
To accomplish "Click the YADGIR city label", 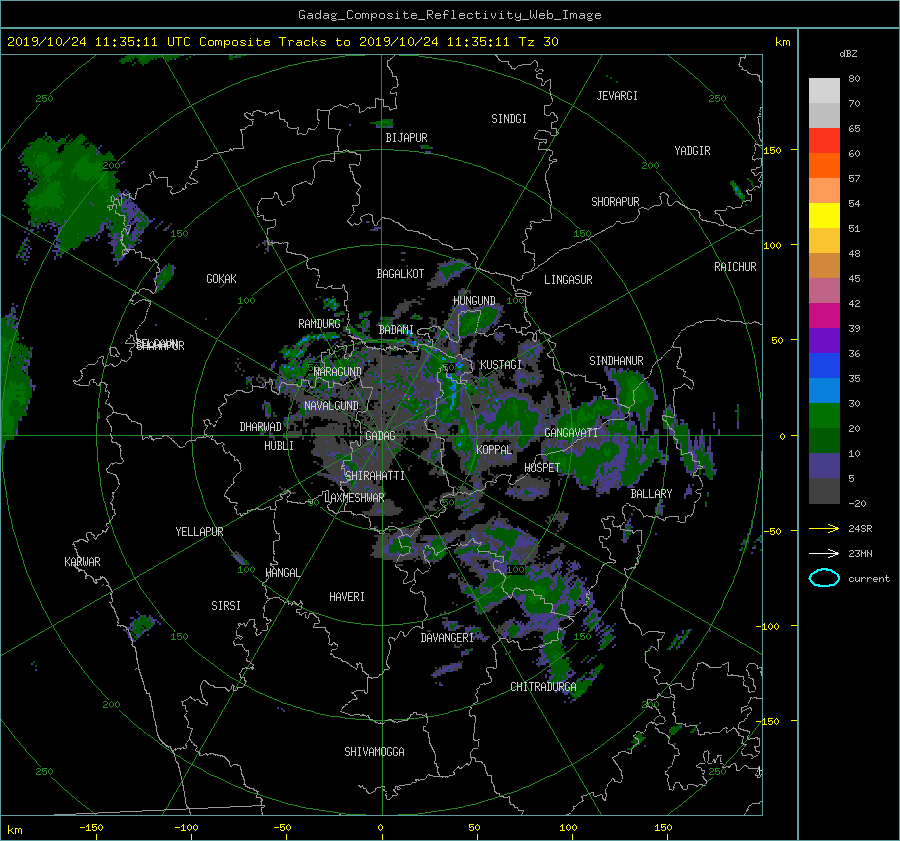I will tap(692, 151).
